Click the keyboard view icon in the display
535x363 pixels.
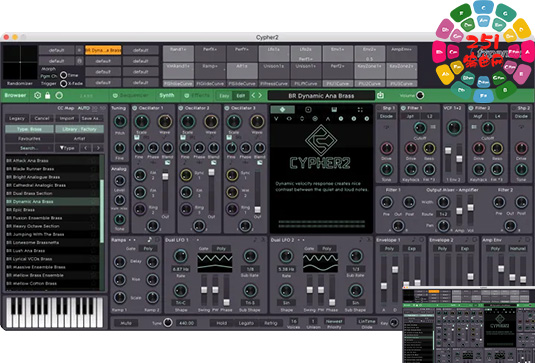(334, 110)
